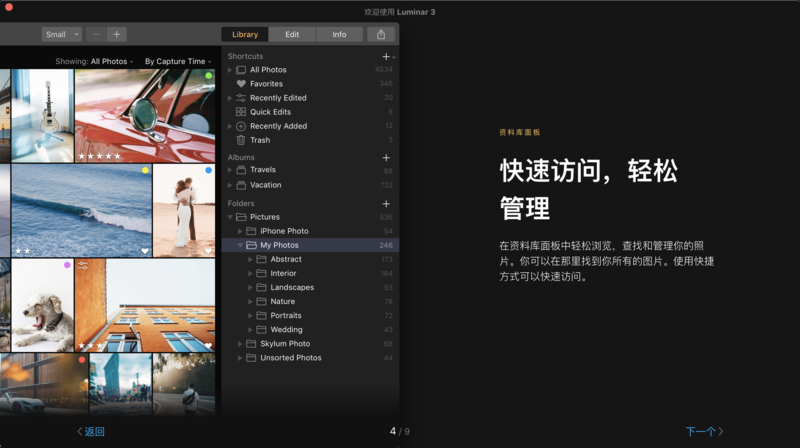Viewport: 800px width, 448px height.
Task: Collapse the Pictures folder triangle
Action: pyautogui.click(x=230, y=217)
